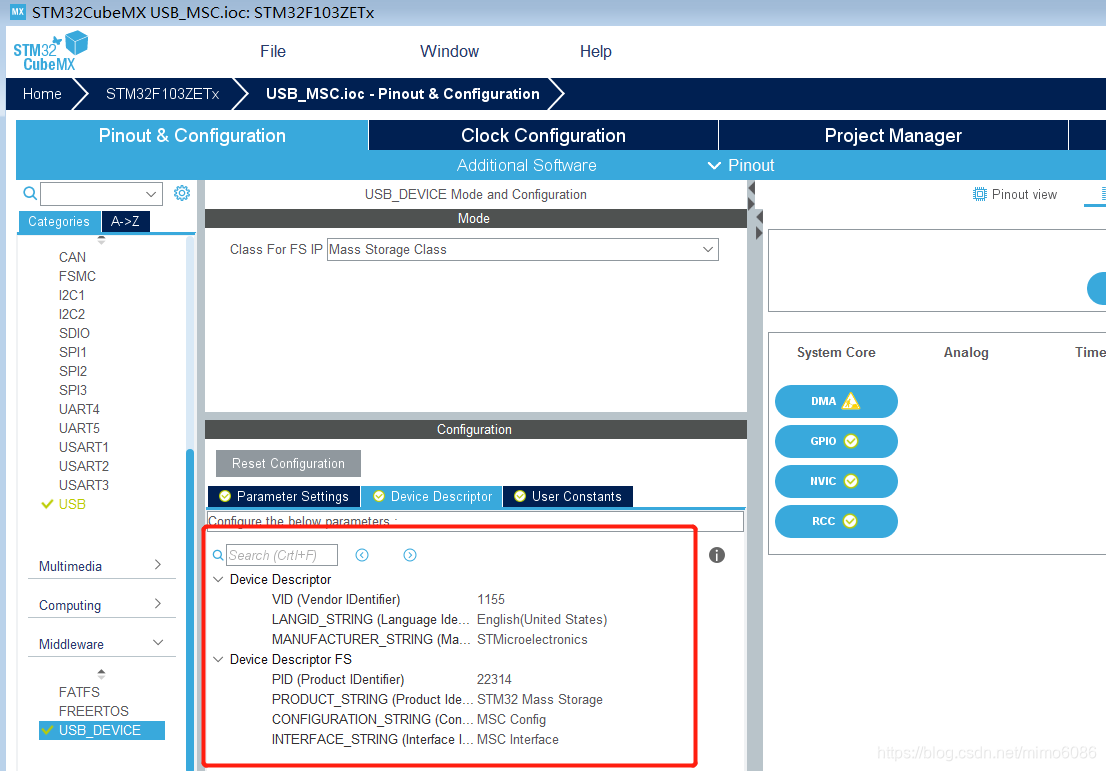Open the Pinout dropdown menu
Screen dimensions: 1106x771
click(741, 165)
